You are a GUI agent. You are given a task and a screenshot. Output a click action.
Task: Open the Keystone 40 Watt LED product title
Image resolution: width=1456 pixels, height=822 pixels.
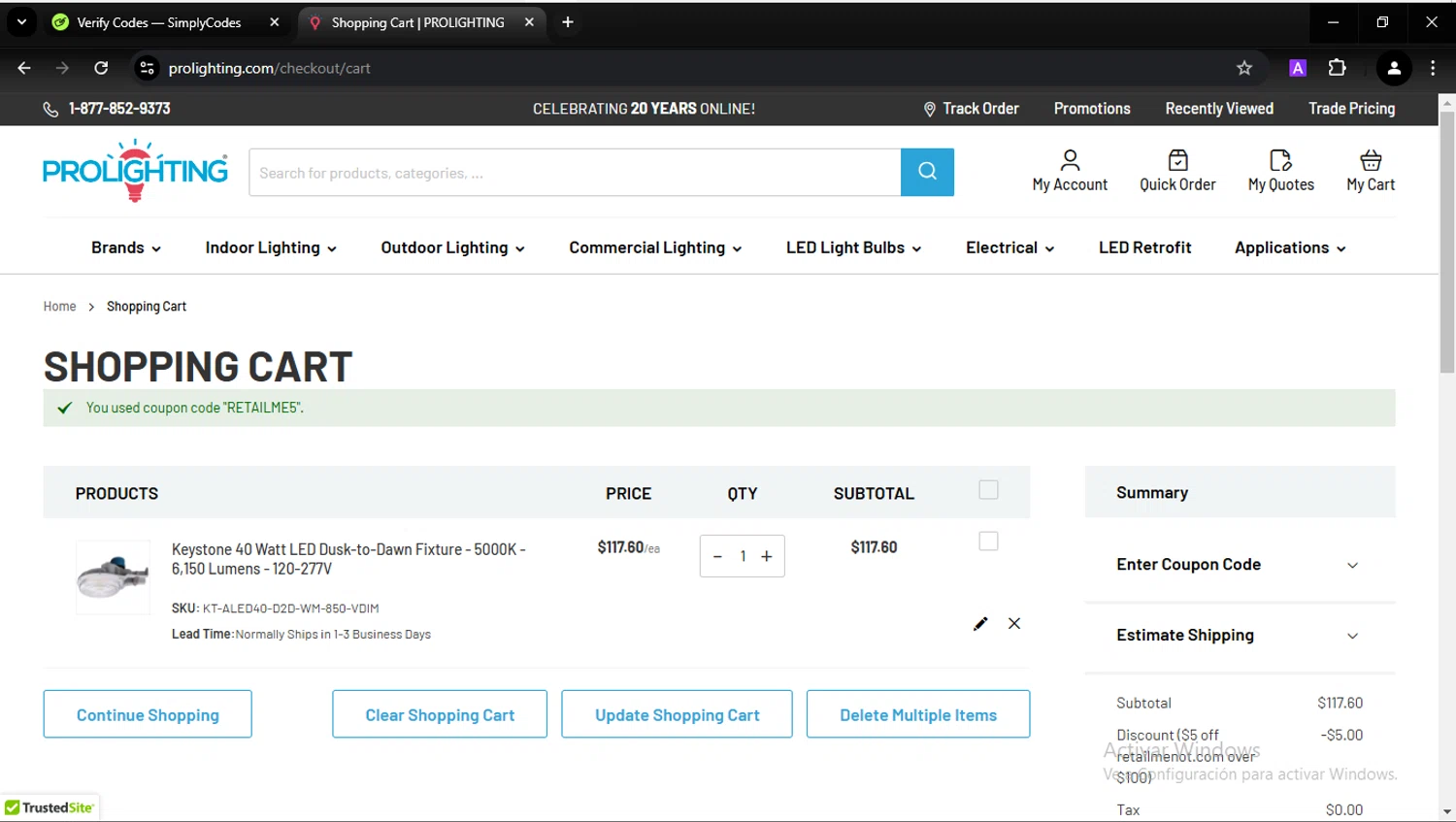pos(348,559)
